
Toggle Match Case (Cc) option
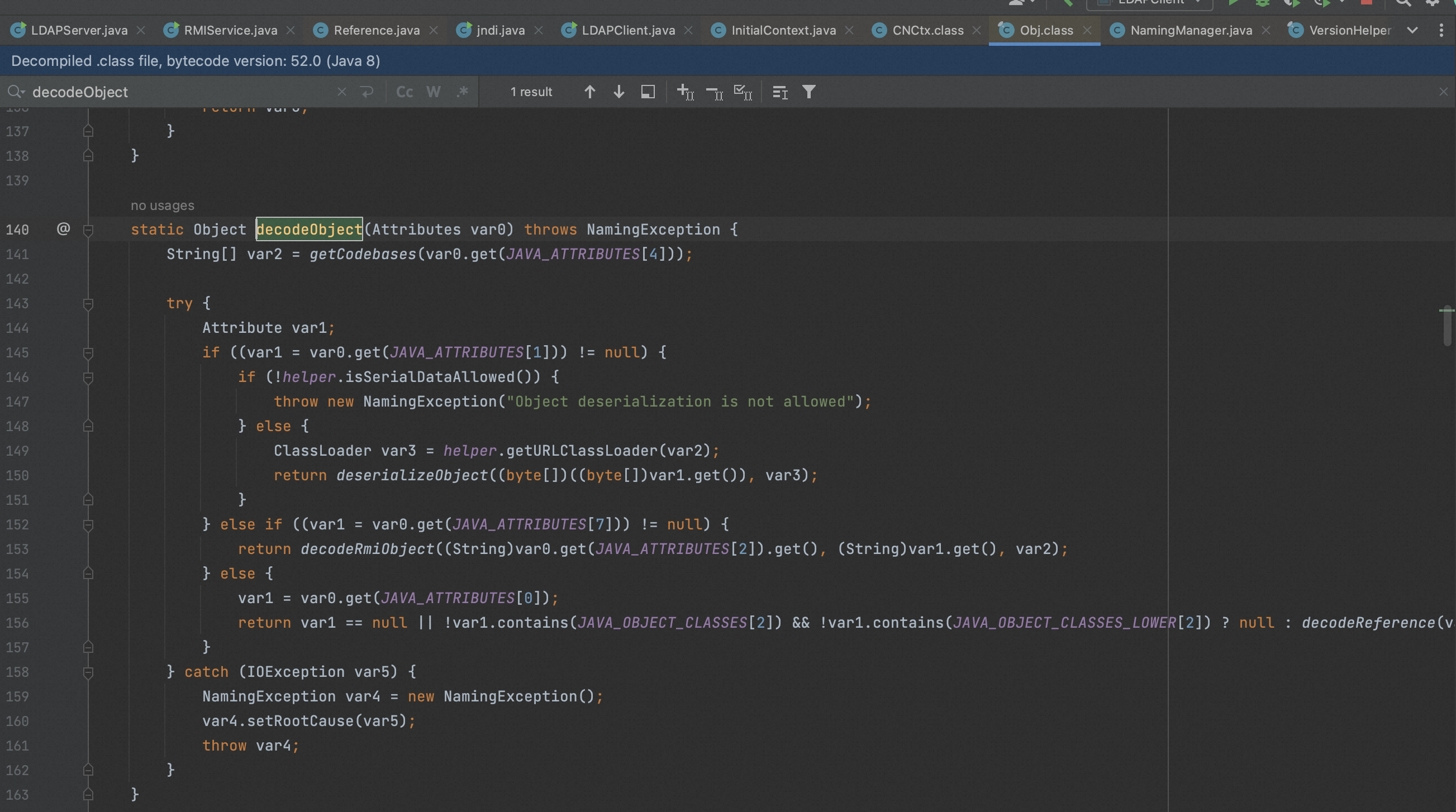point(405,92)
